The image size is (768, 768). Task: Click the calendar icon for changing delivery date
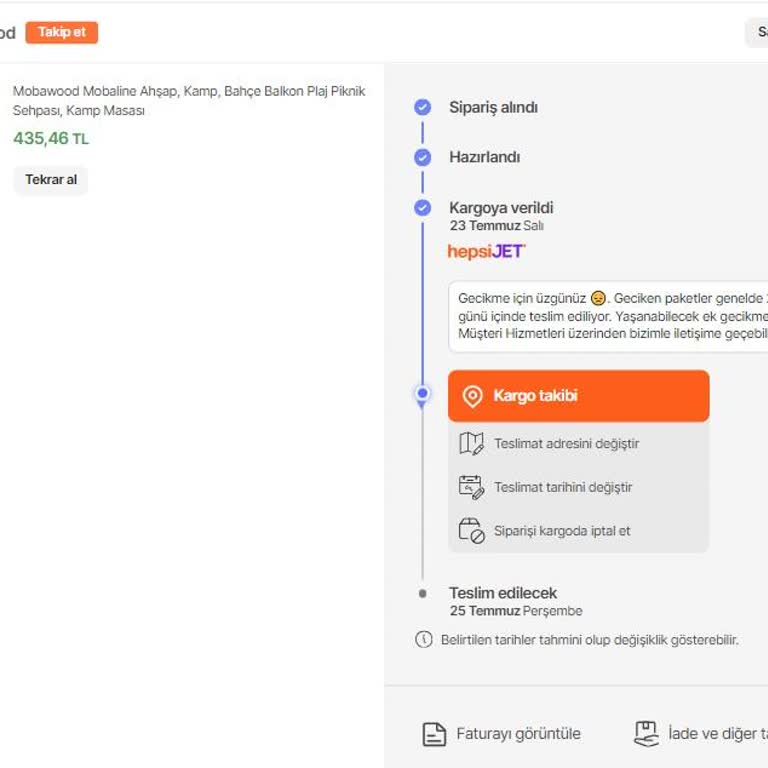click(471, 488)
